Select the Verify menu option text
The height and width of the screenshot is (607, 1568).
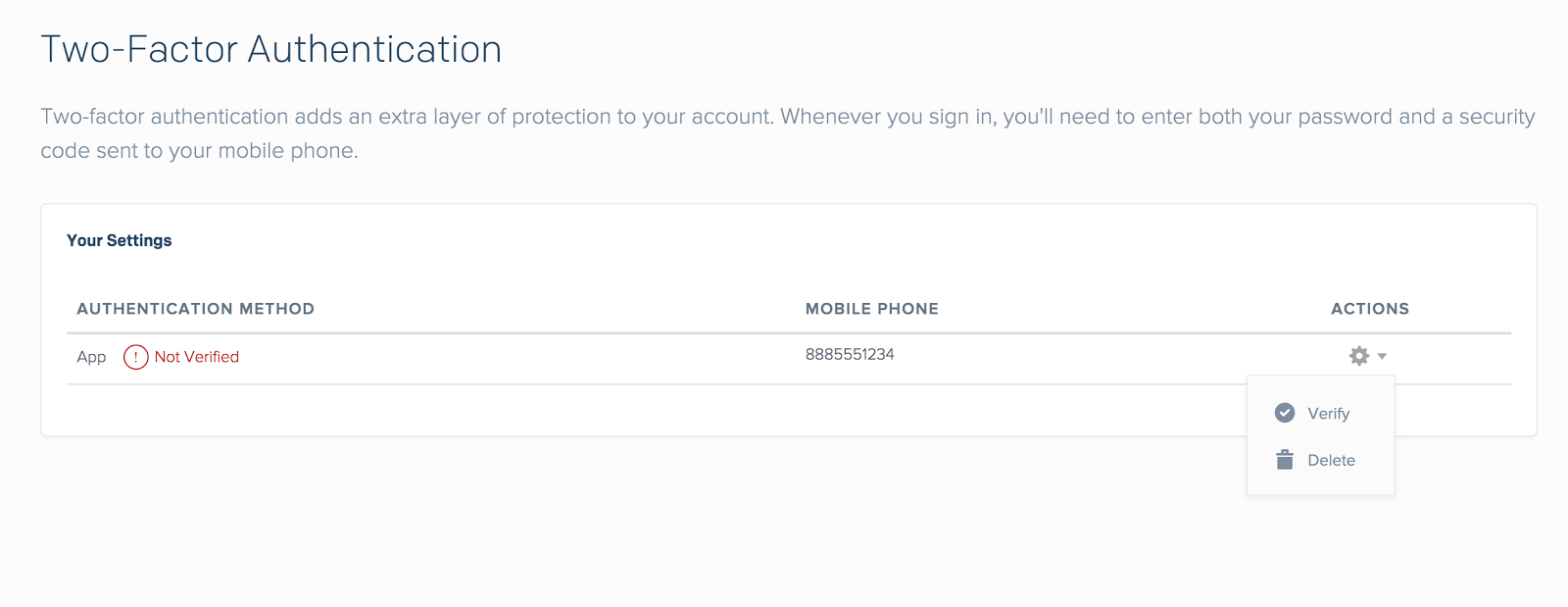pyautogui.click(x=1328, y=414)
